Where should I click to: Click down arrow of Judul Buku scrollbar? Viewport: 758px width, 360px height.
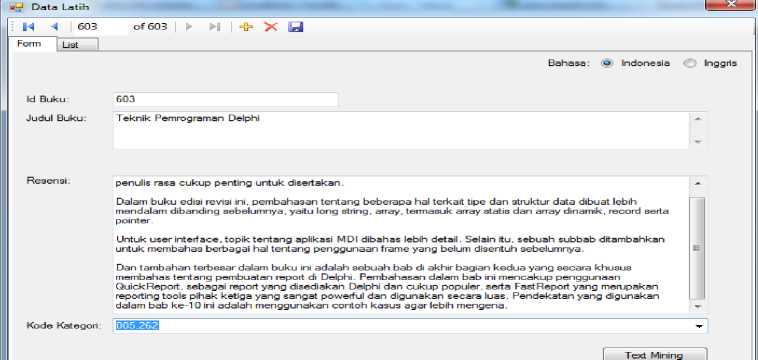coord(697,142)
